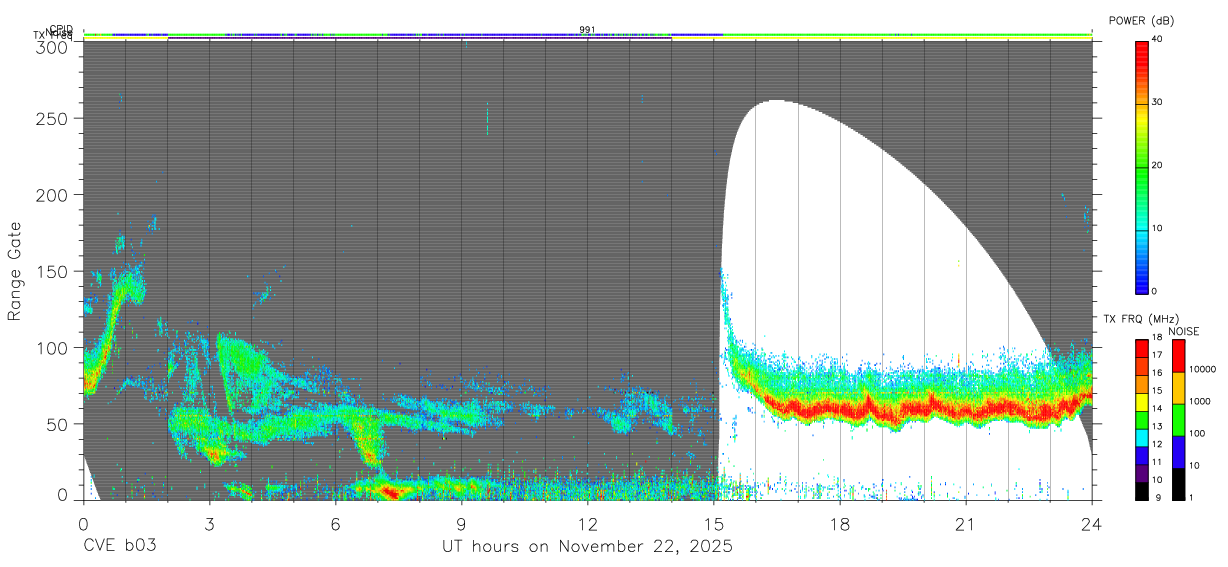Image resolution: width=1228 pixels, height=567 pixels.
Task: Pick the orange 1000–10000 NOISE segment
Action: click(1178, 388)
